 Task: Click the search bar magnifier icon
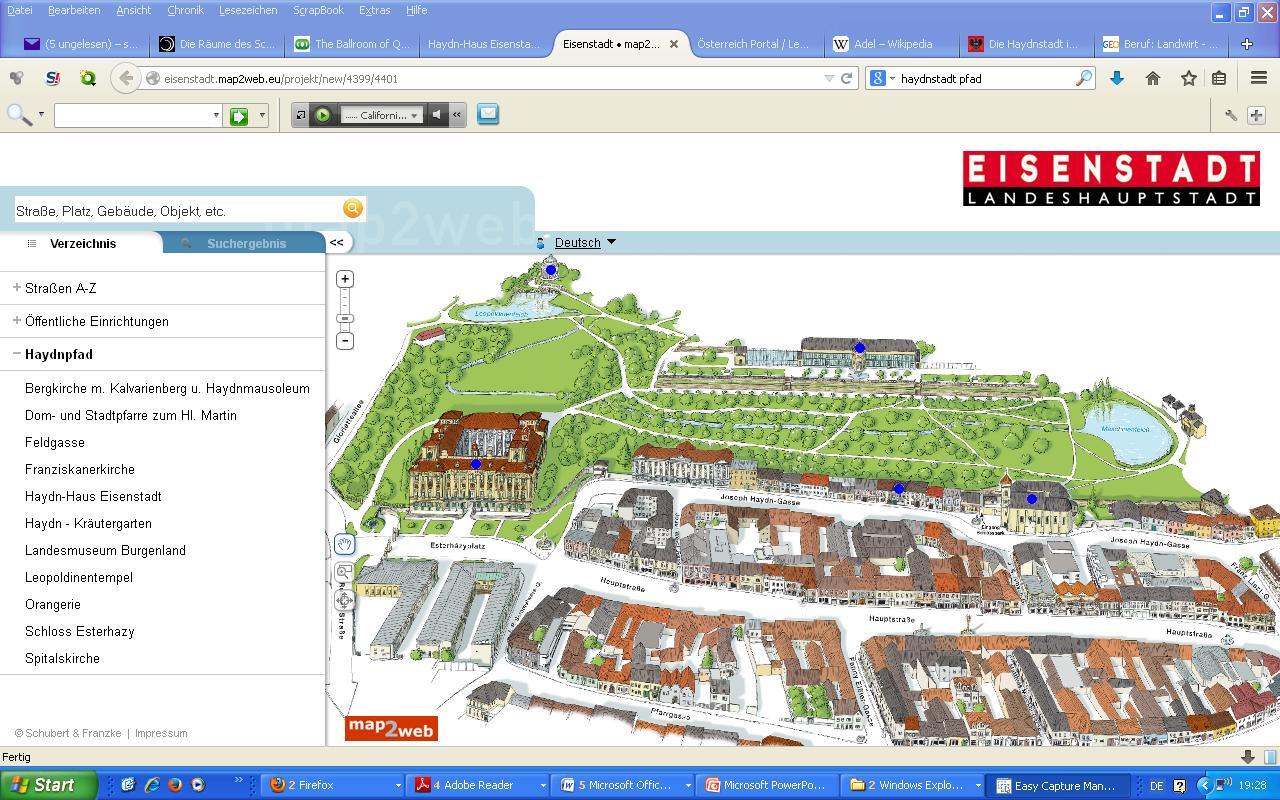click(1084, 78)
